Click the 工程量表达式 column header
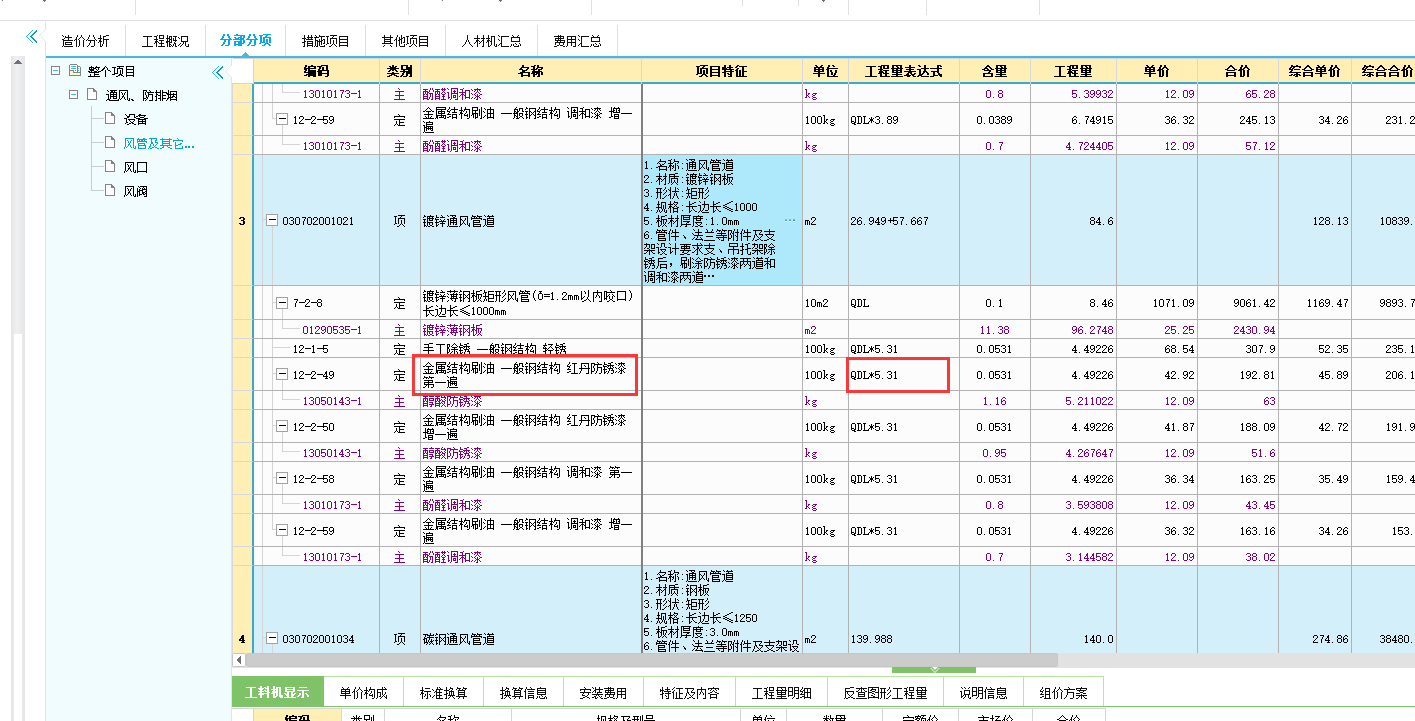1415x721 pixels. click(x=903, y=71)
